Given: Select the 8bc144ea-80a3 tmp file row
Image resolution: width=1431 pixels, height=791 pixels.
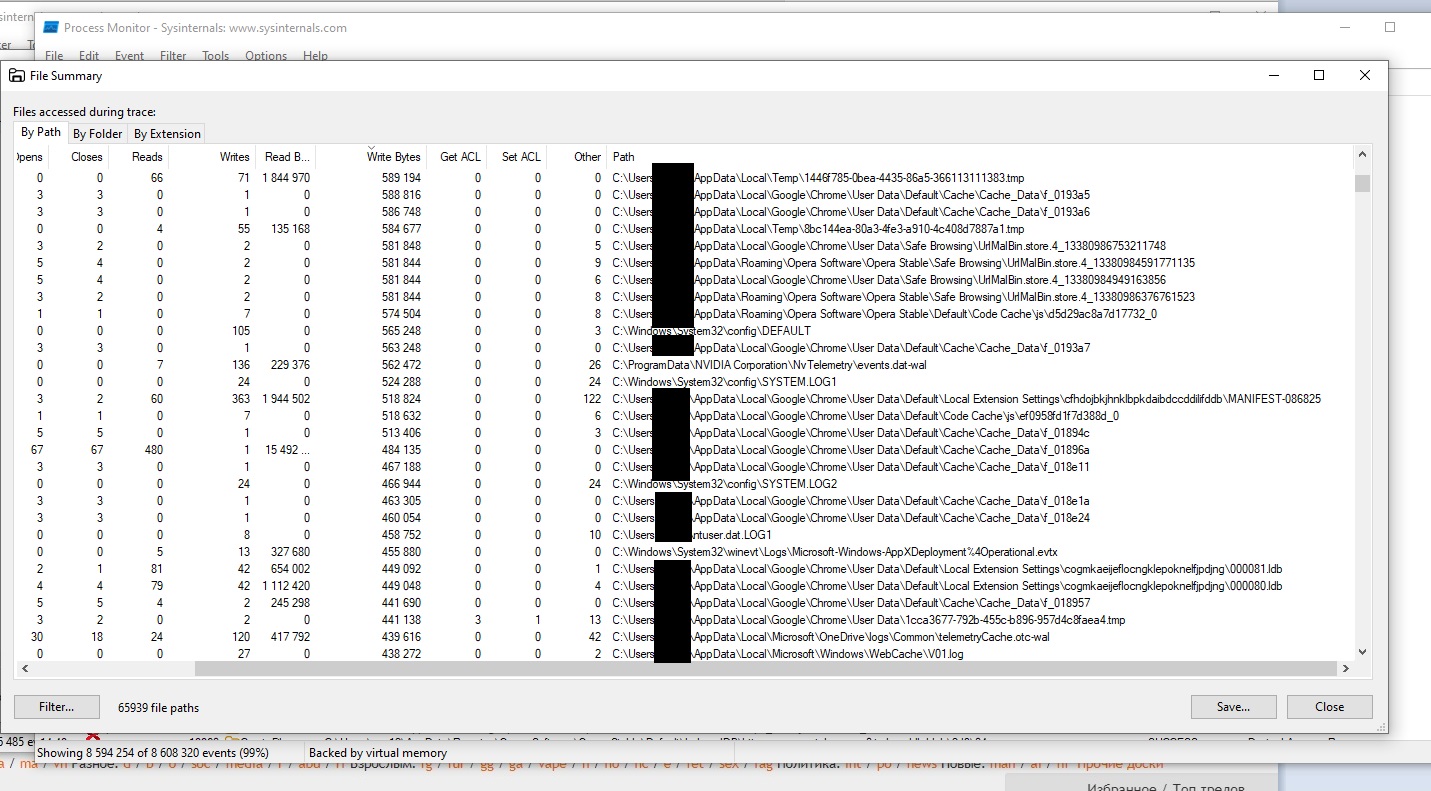Looking at the screenshot, I should click(683, 229).
